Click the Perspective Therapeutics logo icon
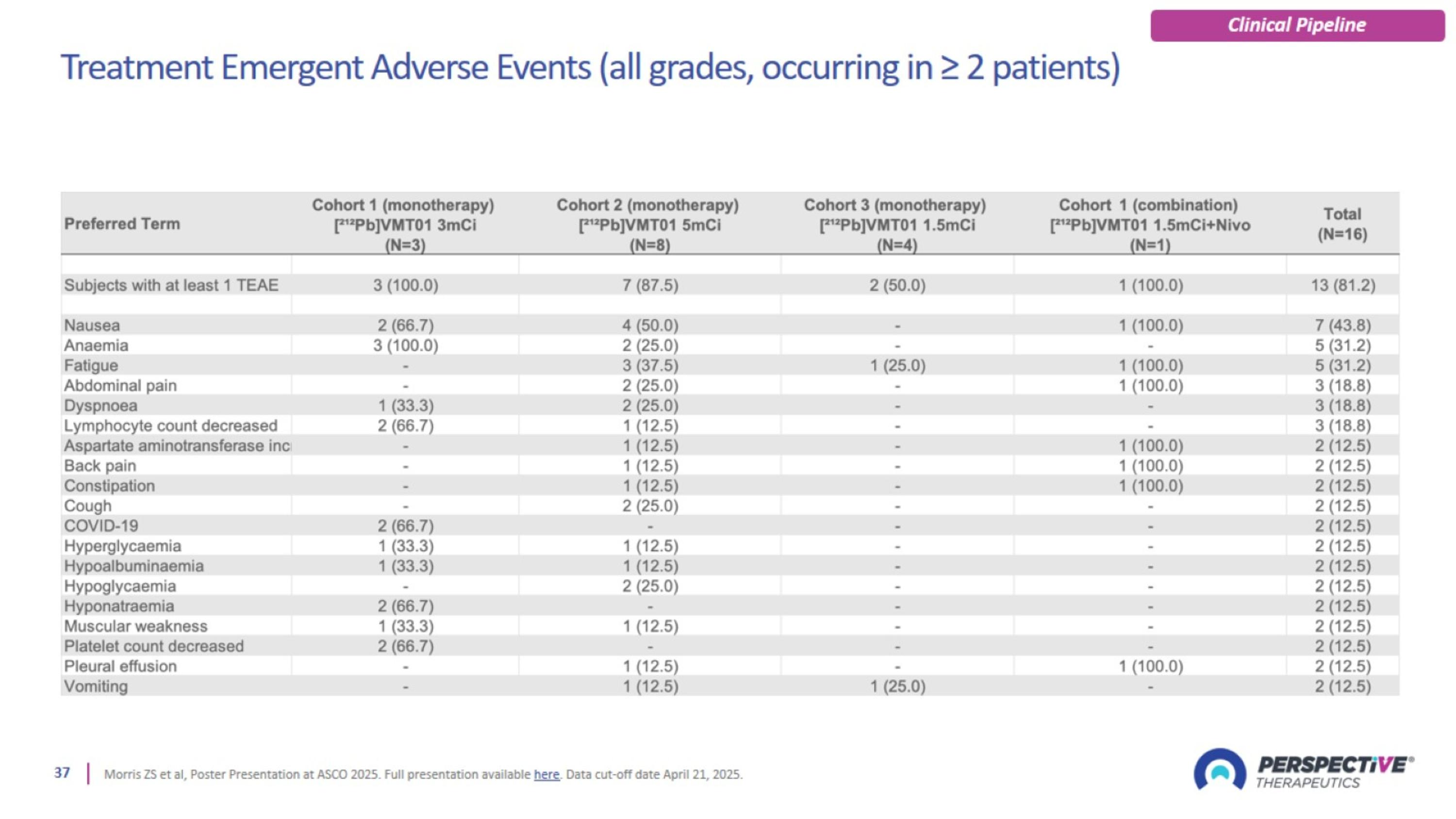1456x819 pixels. [x=1219, y=771]
